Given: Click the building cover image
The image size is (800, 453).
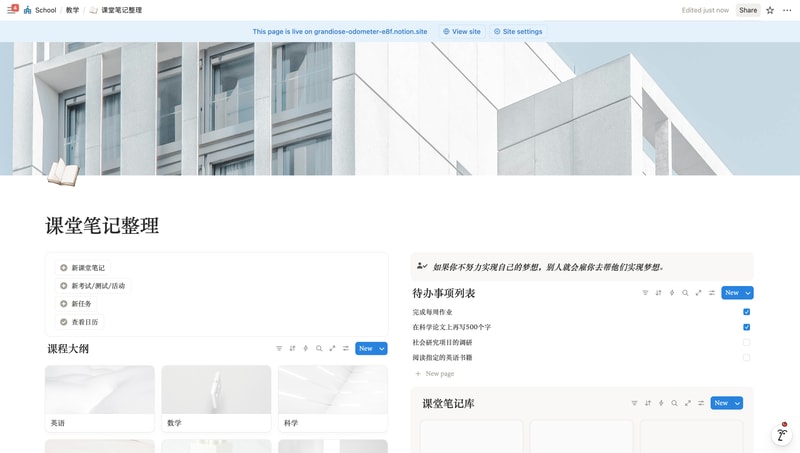Looking at the screenshot, I should [x=400, y=108].
